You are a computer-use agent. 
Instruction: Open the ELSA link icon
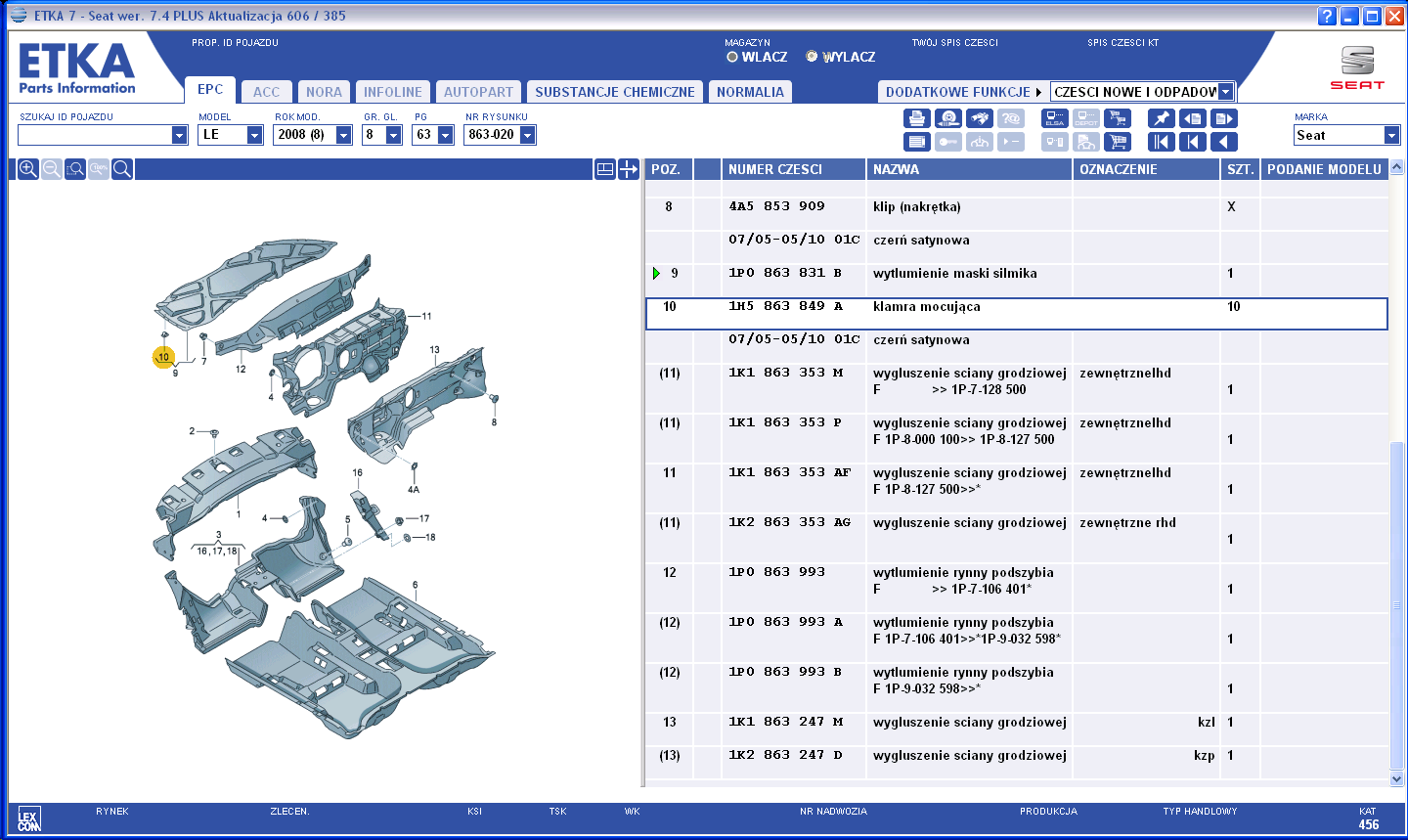pos(1055,118)
